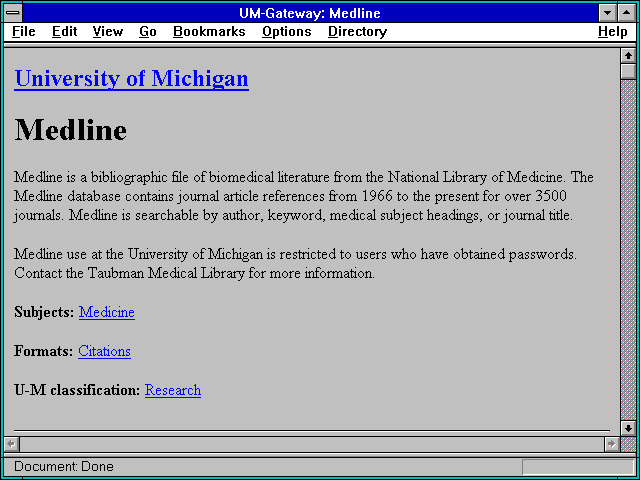This screenshot has width=640, height=480.
Task: Click the 'Subjects:' label
Action: point(44,312)
